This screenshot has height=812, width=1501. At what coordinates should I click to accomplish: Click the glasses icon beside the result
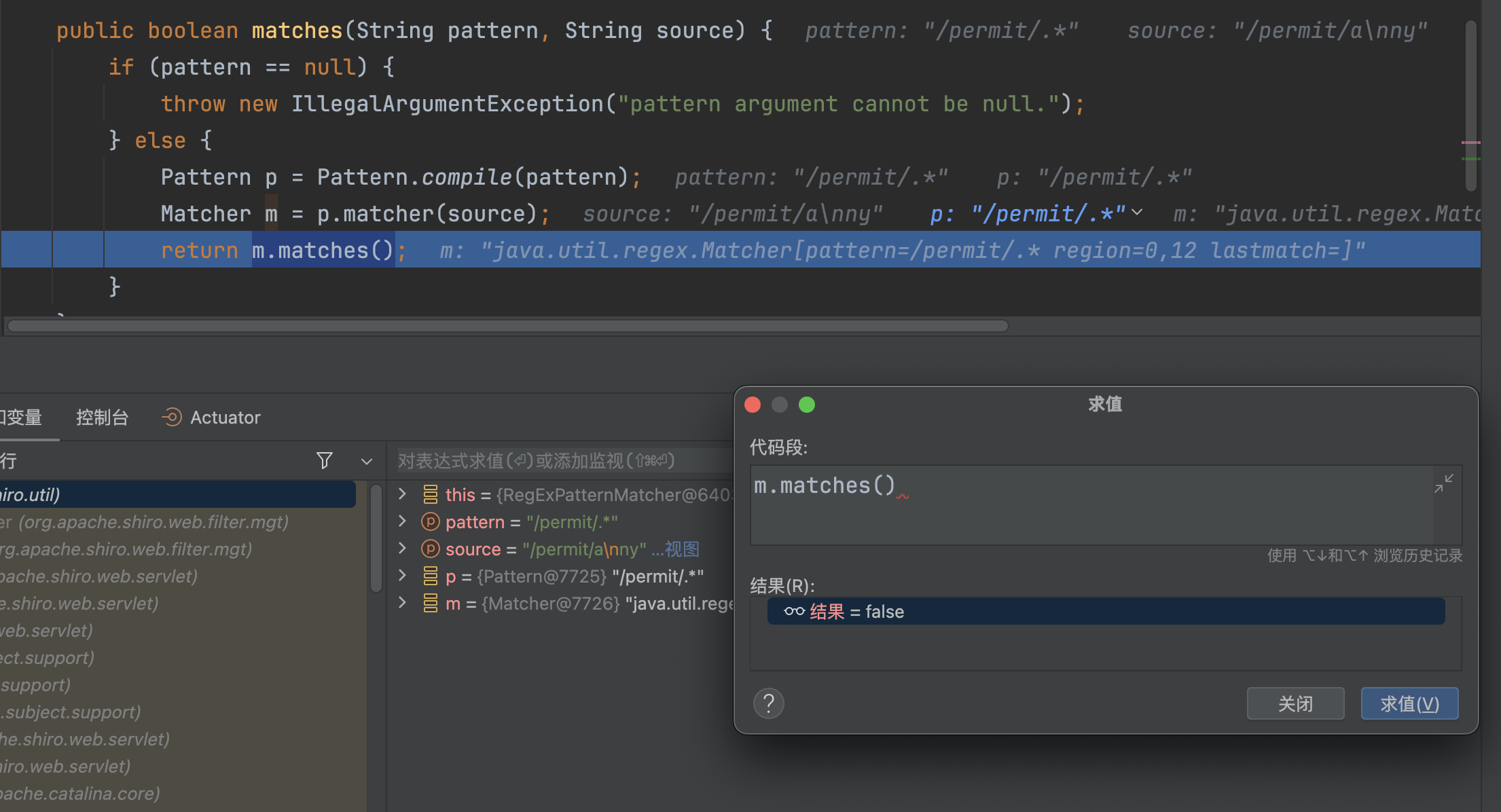click(794, 612)
